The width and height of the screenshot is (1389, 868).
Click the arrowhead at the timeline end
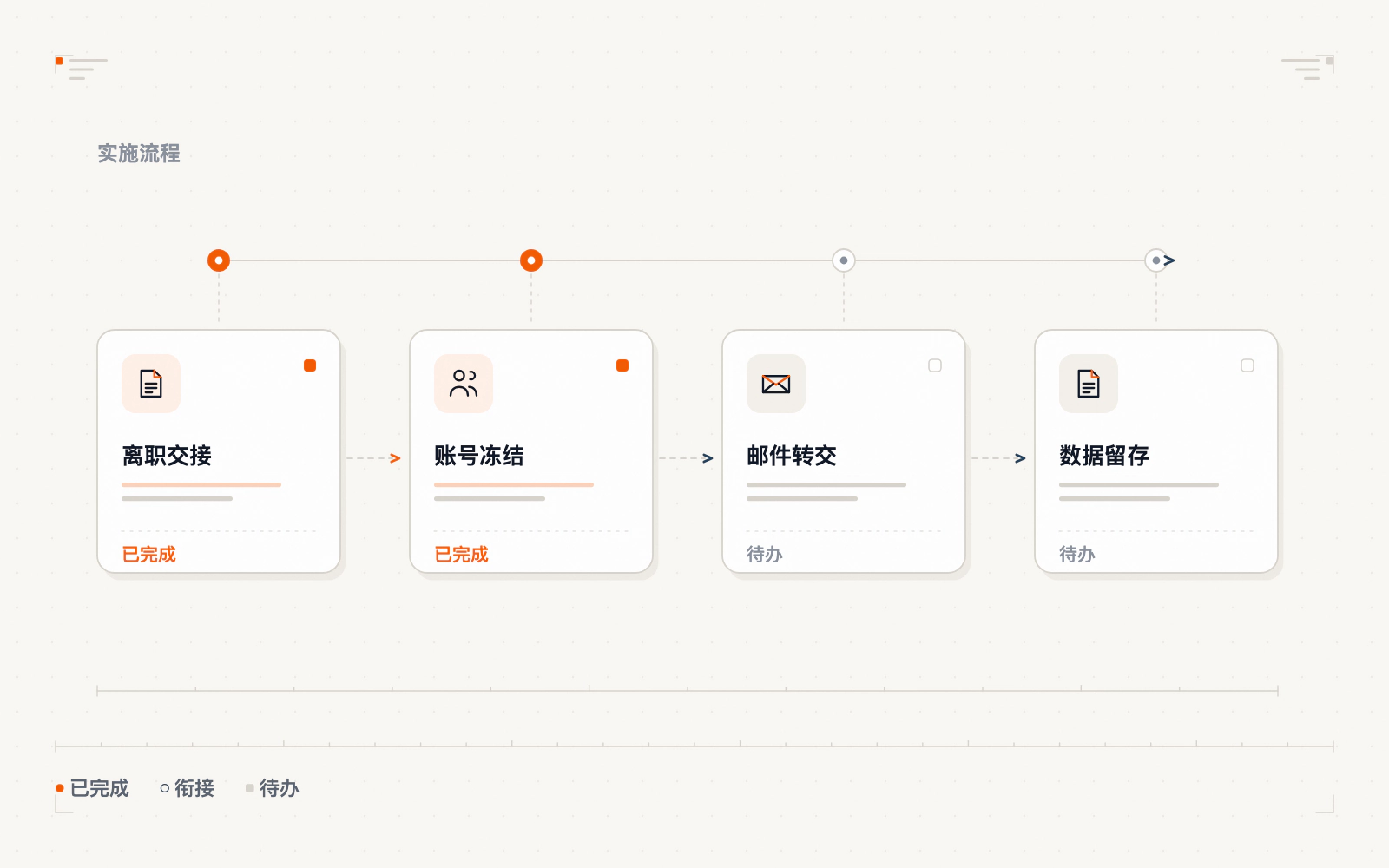[x=1169, y=260]
